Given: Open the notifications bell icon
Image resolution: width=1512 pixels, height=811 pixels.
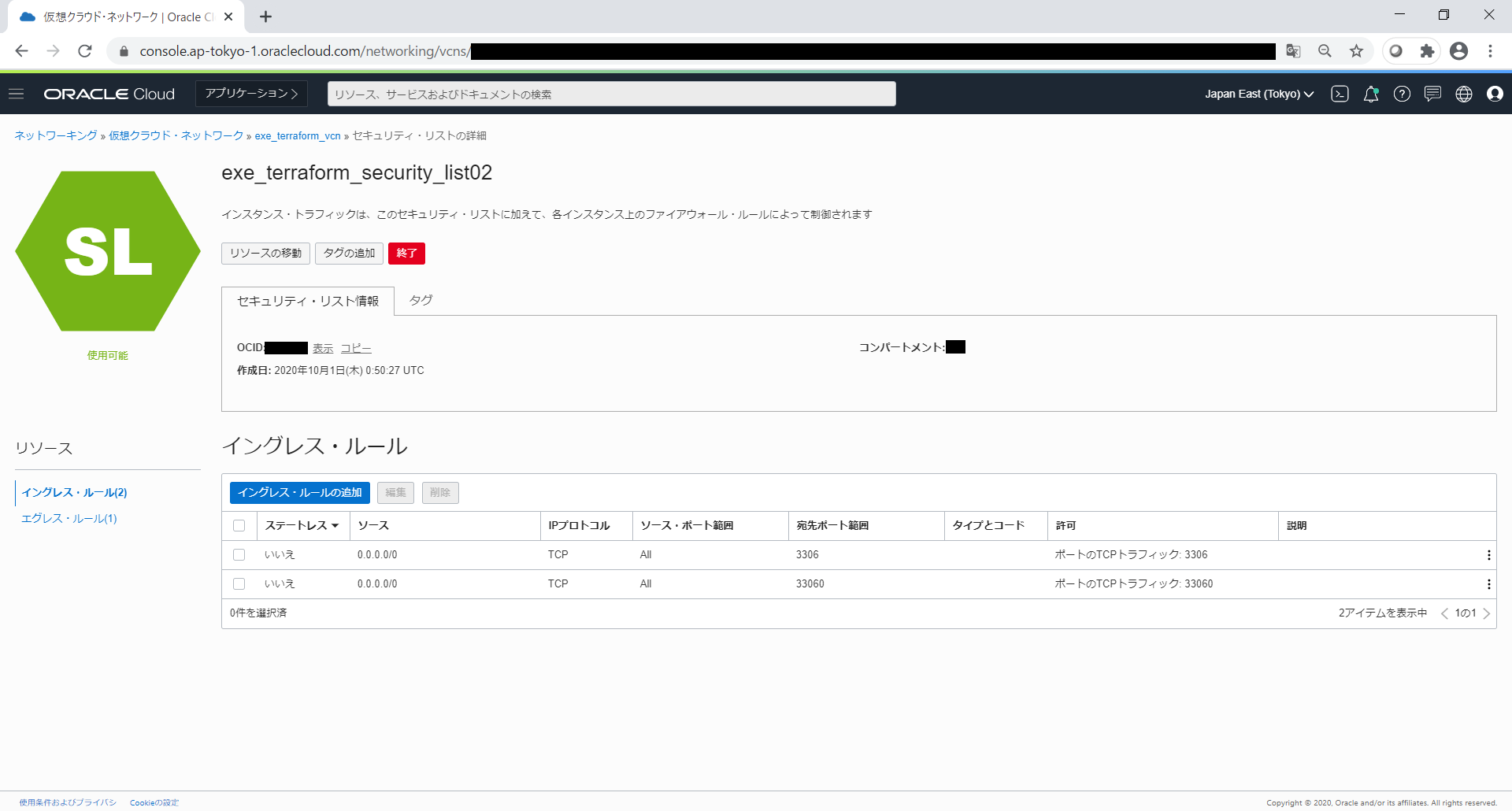Looking at the screenshot, I should point(1371,94).
